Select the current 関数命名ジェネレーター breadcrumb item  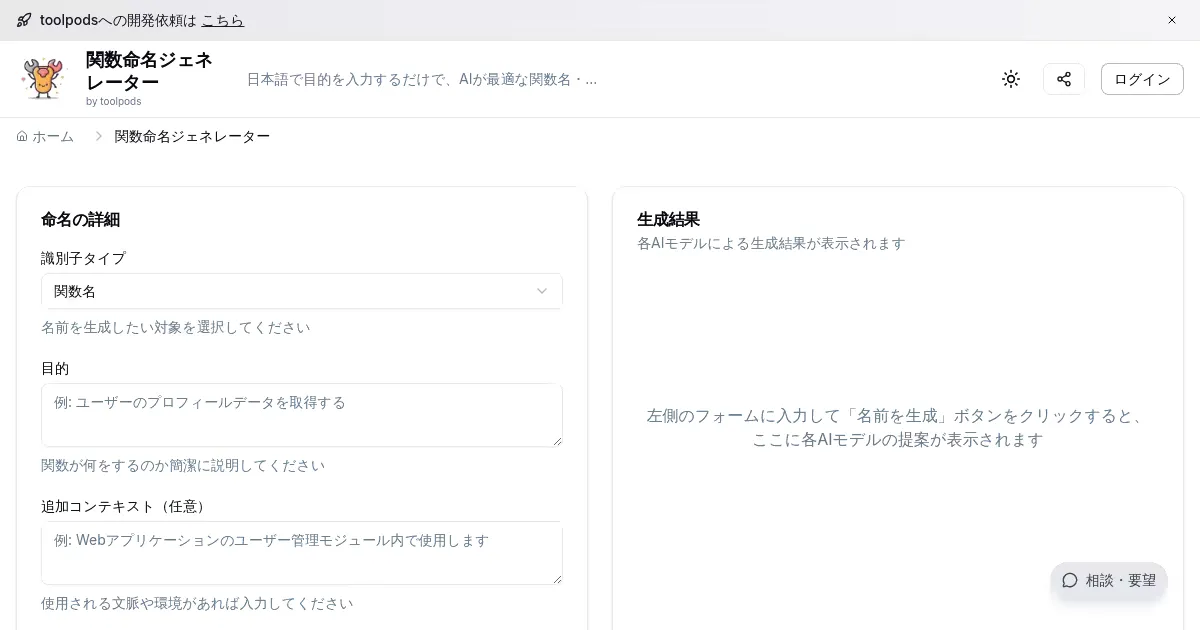pos(192,136)
